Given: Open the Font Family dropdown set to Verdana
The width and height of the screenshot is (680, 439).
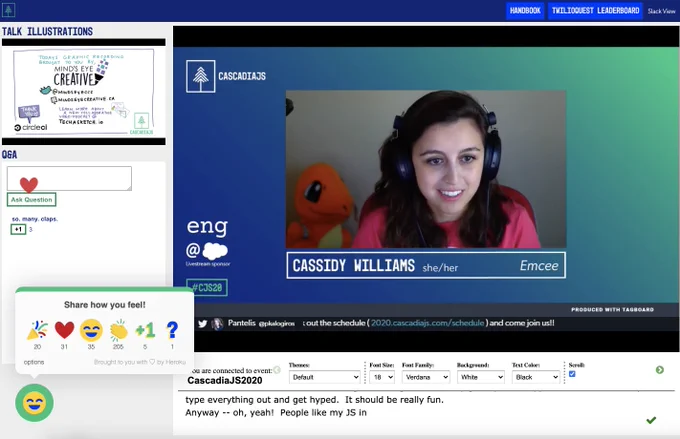Looking at the screenshot, I should pos(426,377).
